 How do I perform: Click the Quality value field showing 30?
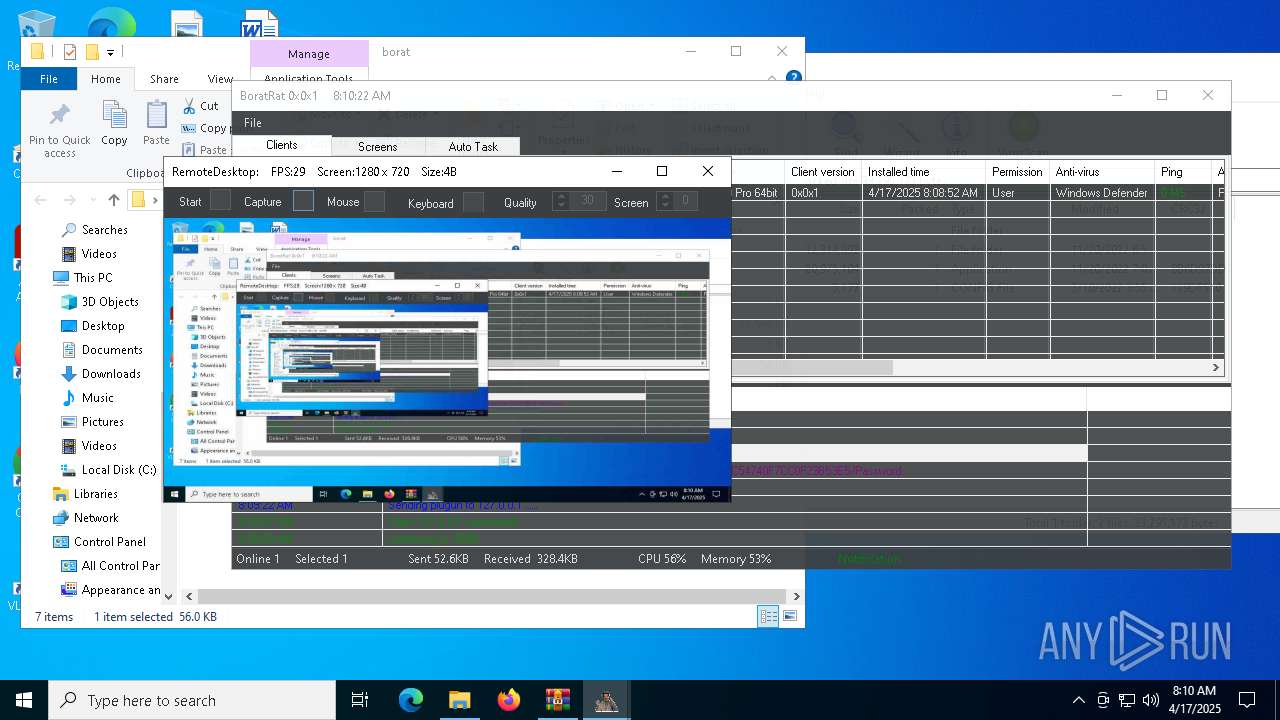coord(587,201)
